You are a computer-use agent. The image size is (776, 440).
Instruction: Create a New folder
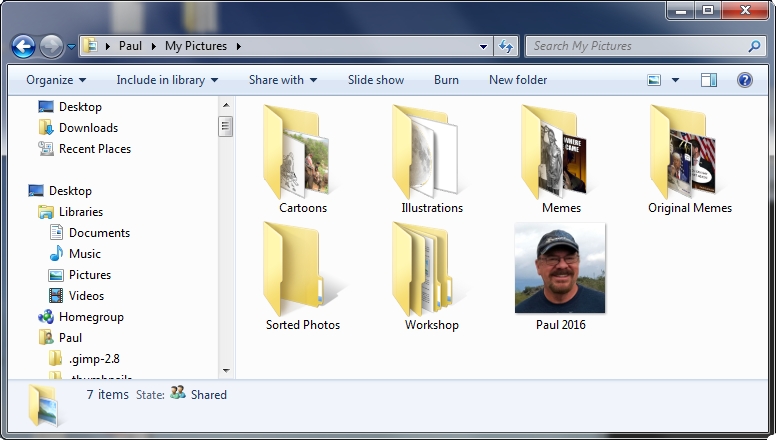coord(518,80)
